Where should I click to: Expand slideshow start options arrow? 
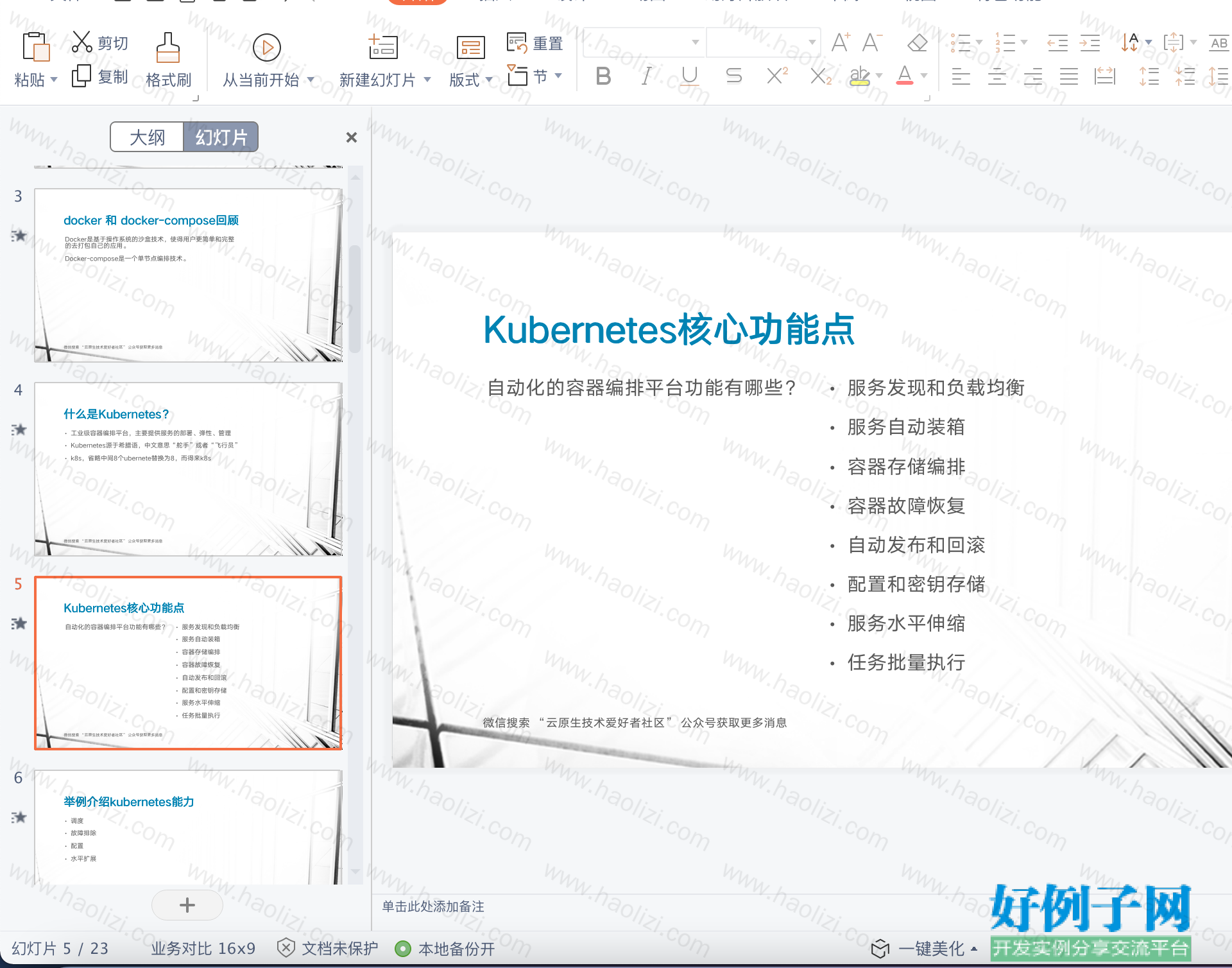click(311, 80)
